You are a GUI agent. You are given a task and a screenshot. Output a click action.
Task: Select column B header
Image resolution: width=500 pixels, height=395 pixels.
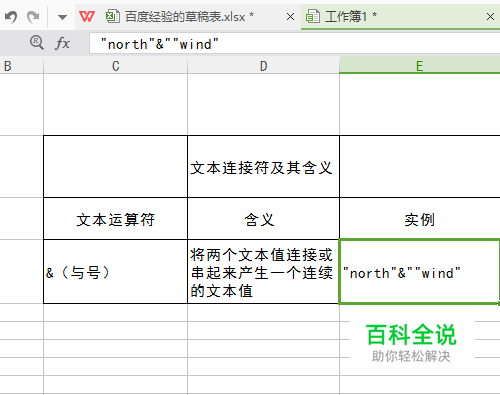[22, 65]
